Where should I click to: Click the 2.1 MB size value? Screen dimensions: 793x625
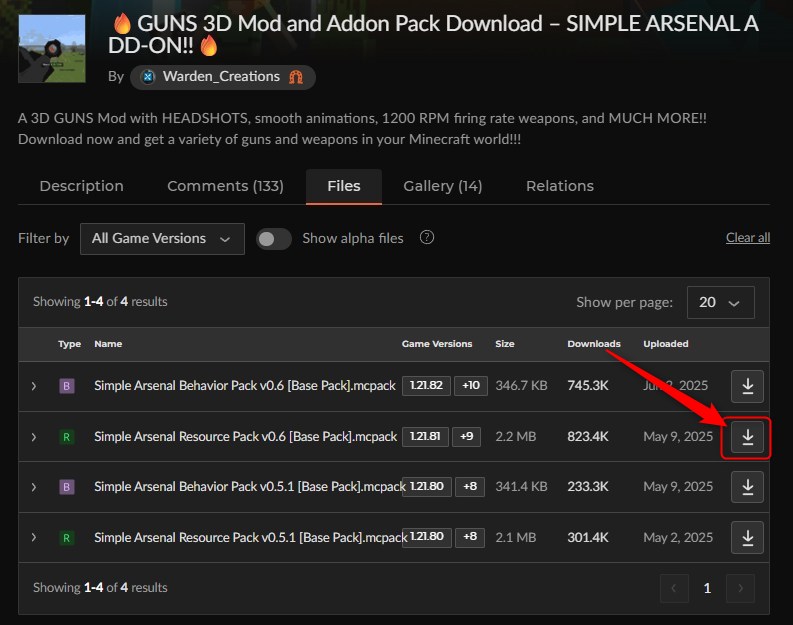(515, 537)
